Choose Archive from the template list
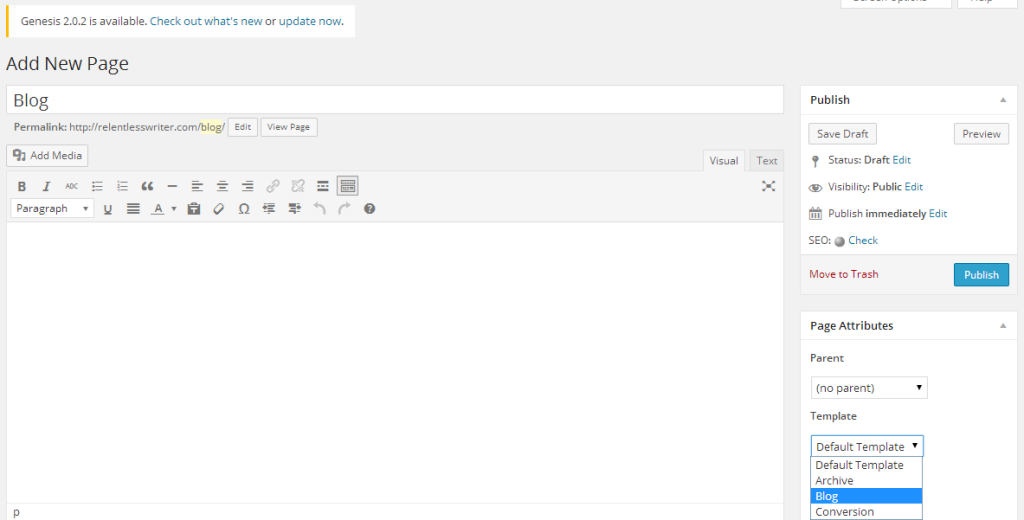1024x520 pixels. coord(834,481)
